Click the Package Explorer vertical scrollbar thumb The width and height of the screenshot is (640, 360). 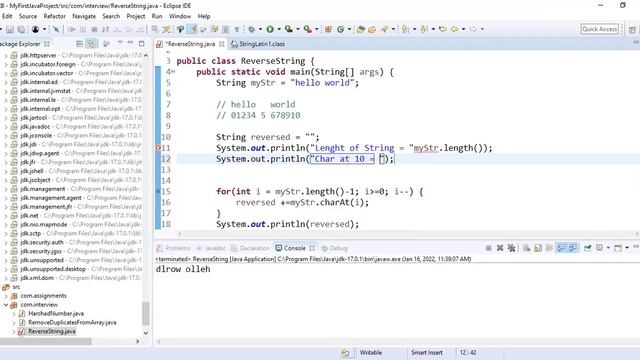tap(145, 314)
